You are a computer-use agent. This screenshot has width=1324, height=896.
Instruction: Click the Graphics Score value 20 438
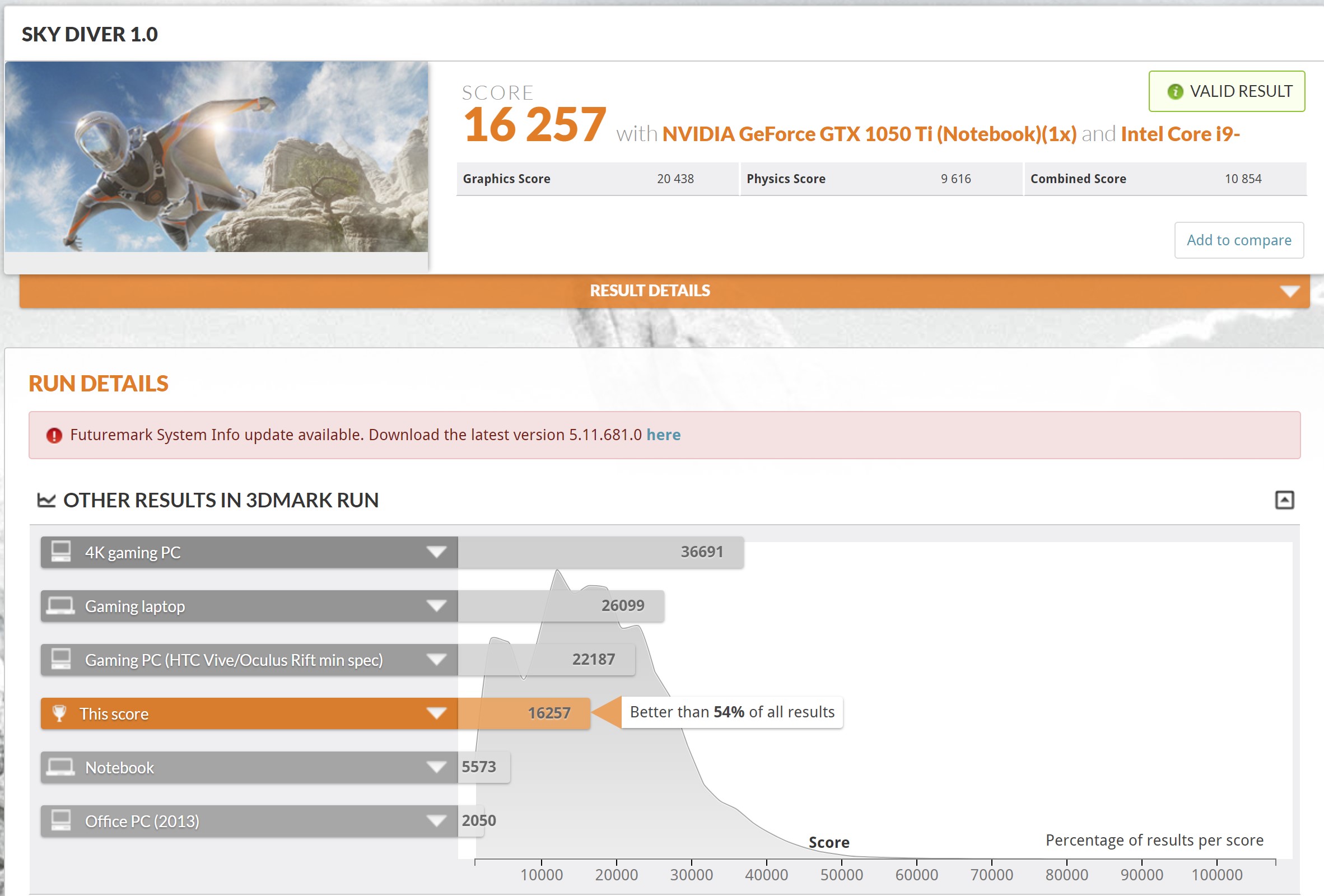[x=675, y=179]
